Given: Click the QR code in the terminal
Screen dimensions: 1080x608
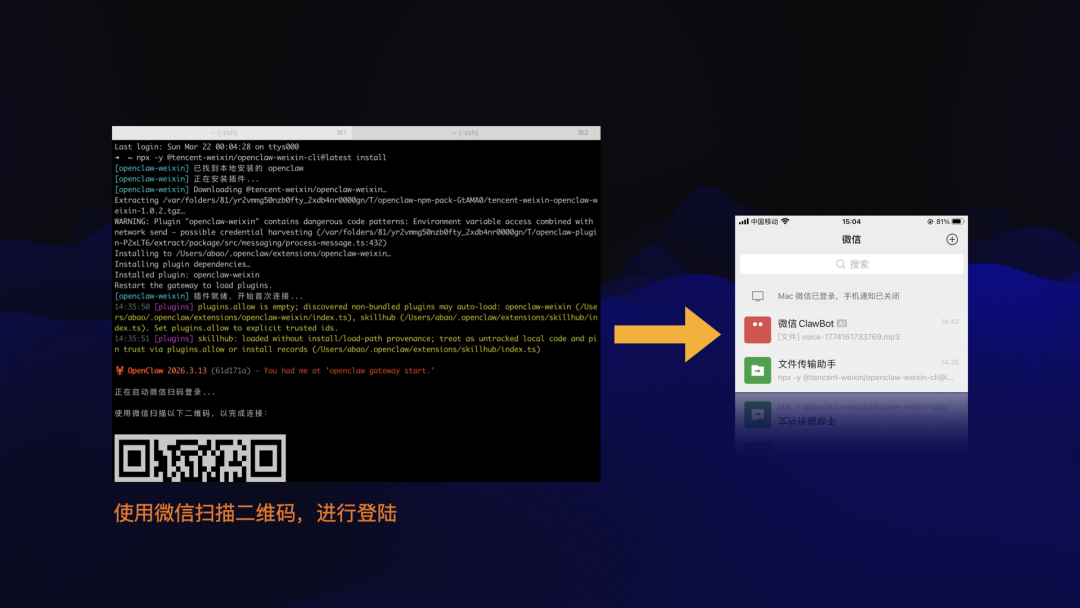Looking at the screenshot, I should click(200, 457).
